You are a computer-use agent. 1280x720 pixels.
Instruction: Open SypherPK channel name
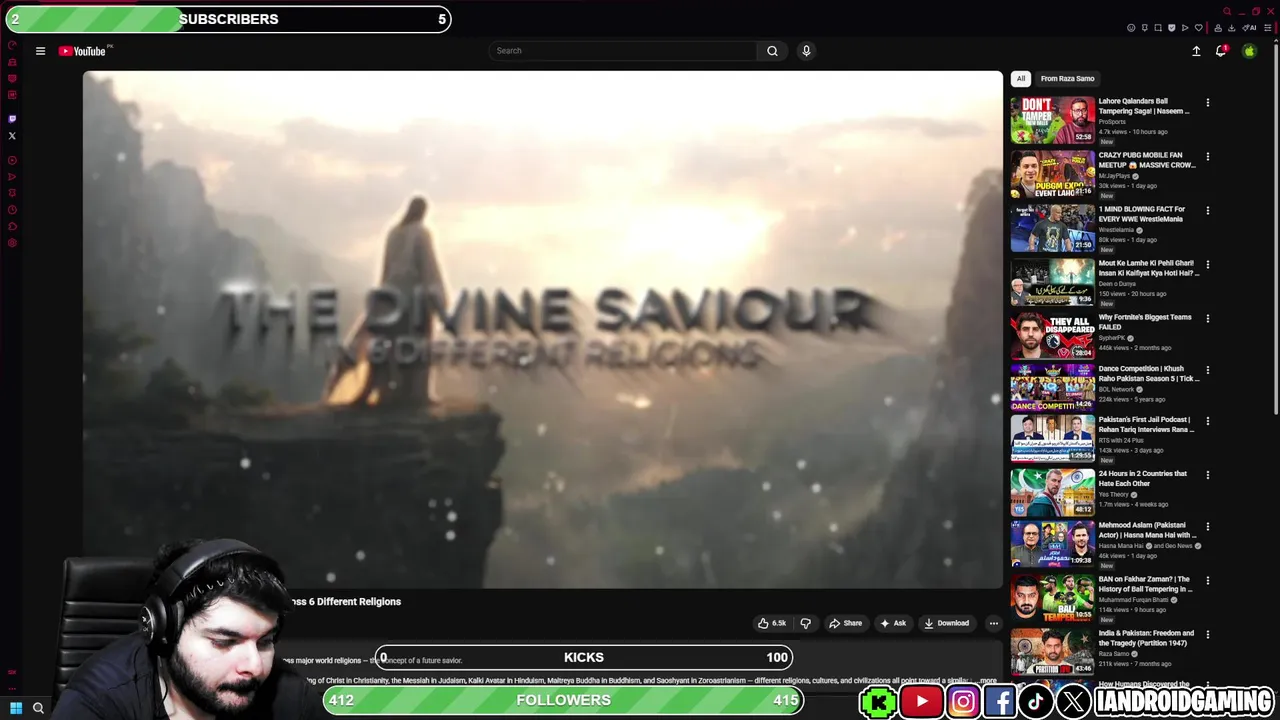click(1112, 338)
